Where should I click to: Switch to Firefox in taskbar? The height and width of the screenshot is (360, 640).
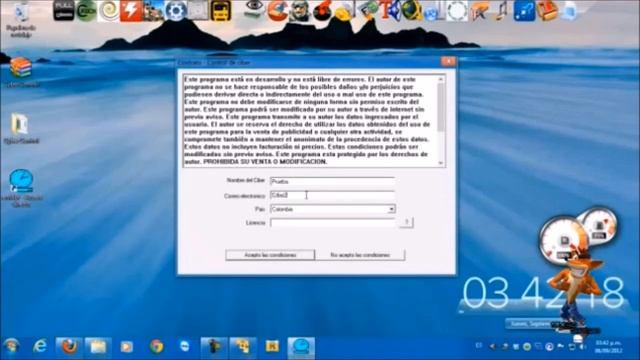(69, 347)
